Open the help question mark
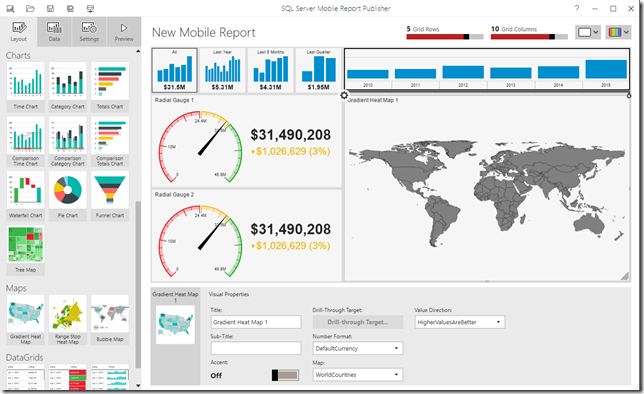644x394 pixels. [577, 8]
